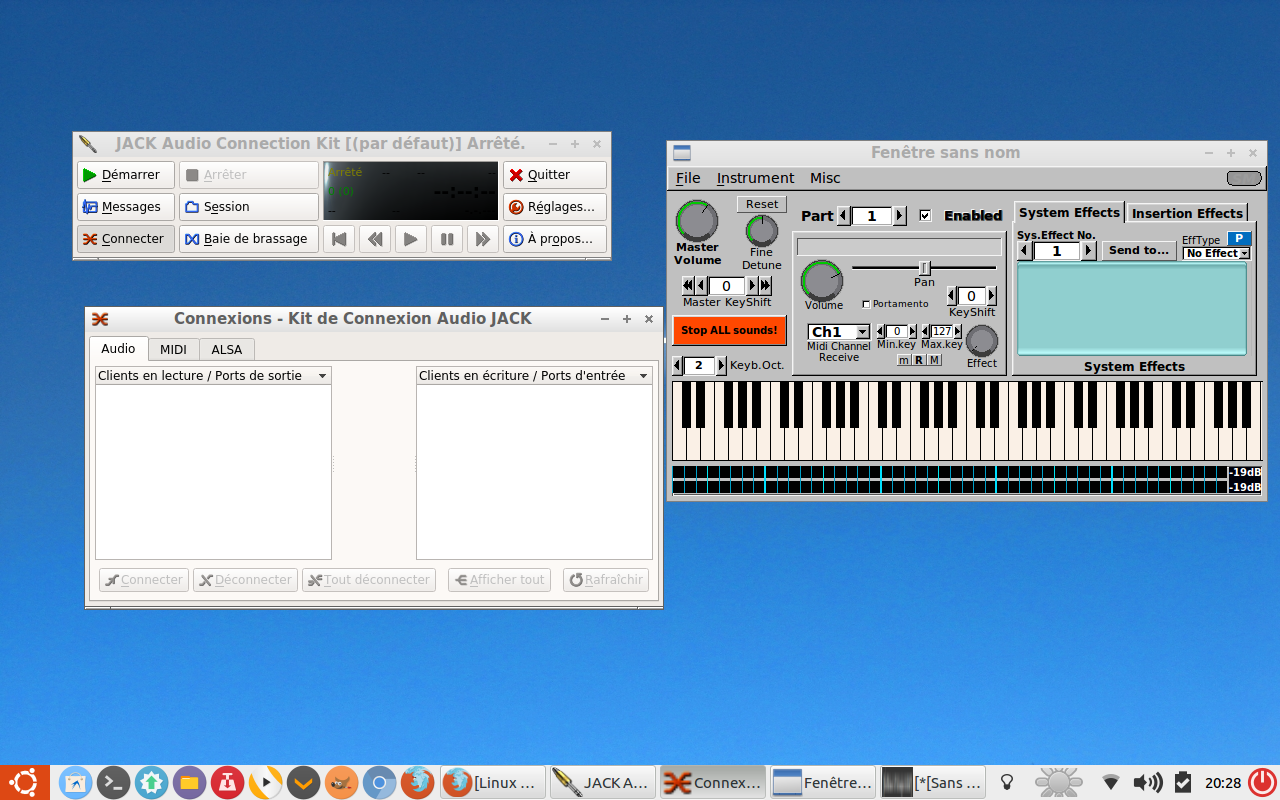Switch to the MIDI connections tab

tap(173, 349)
